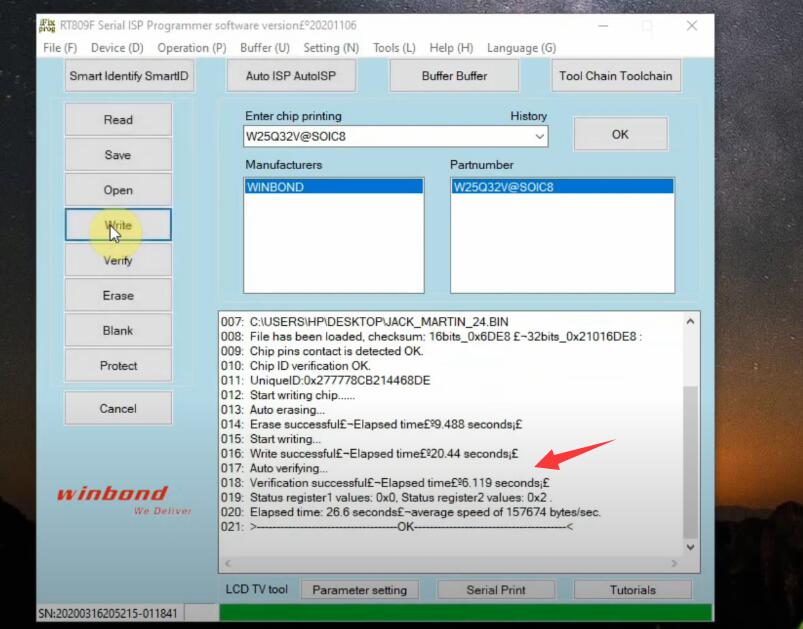Run the Blank check button
Viewport: 803px width, 629px height.
(118, 330)
